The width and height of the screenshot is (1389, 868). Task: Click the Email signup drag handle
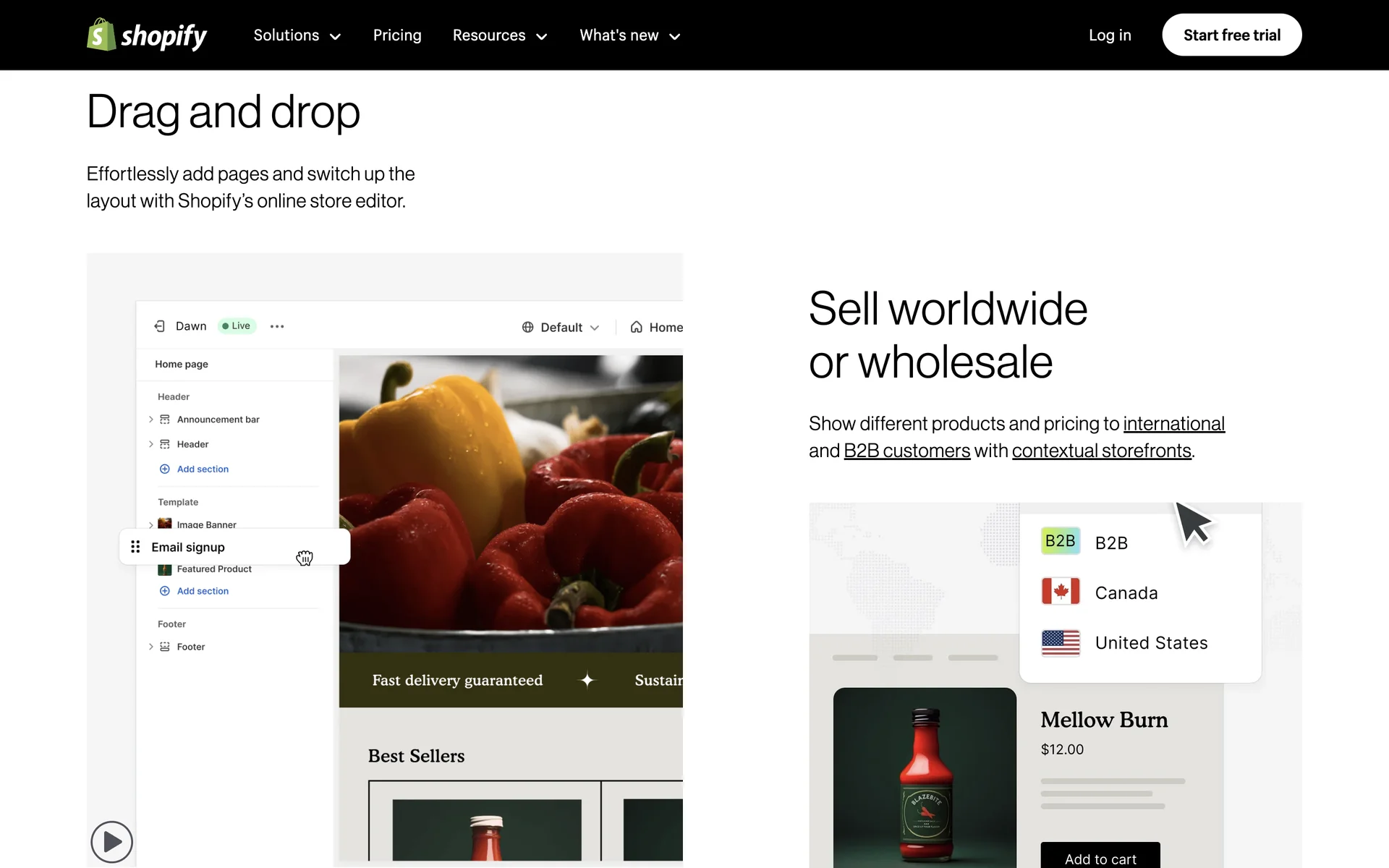pos(135,547)
